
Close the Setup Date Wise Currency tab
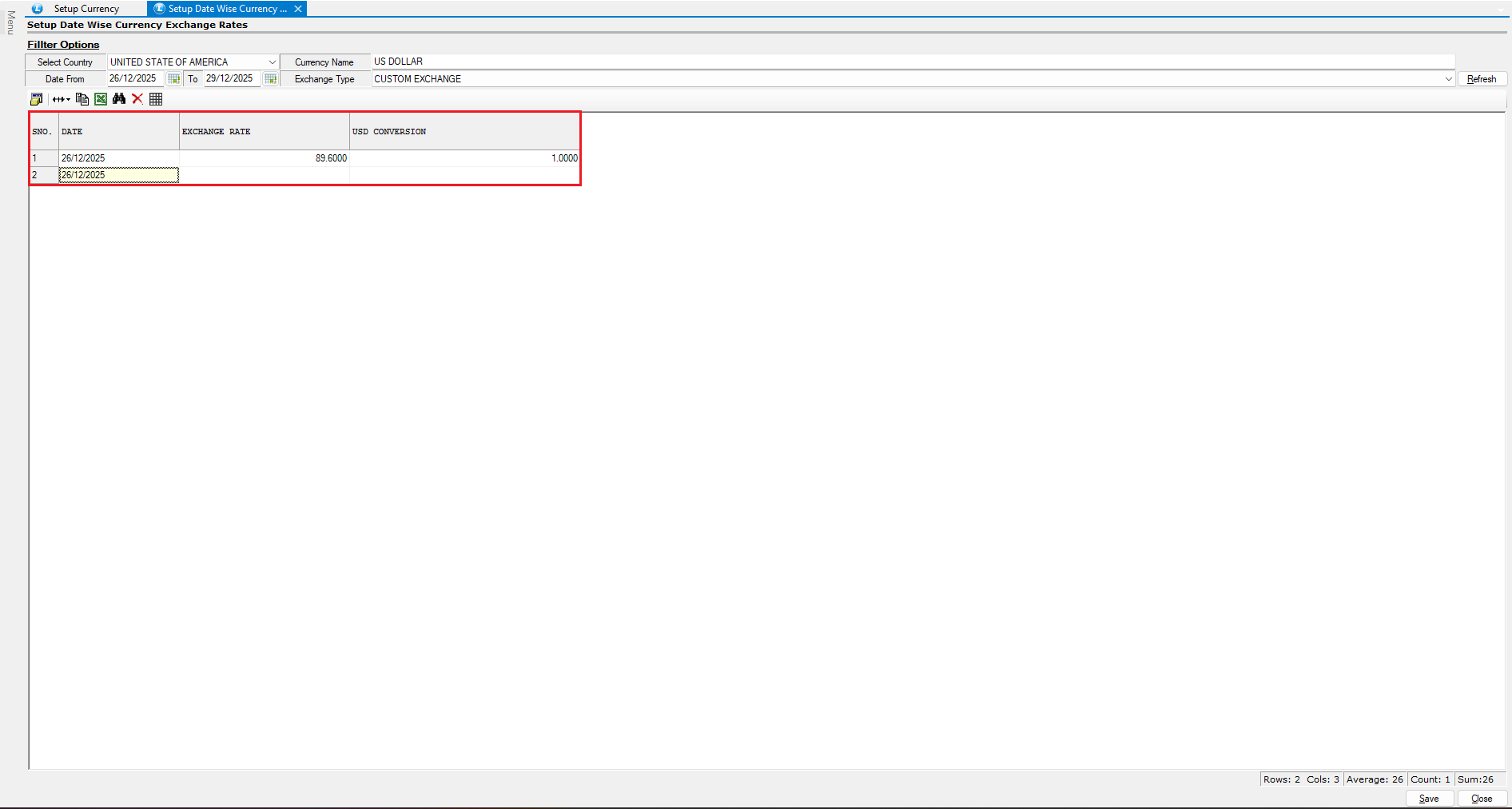pyautogui.click(x=298, y=9)
